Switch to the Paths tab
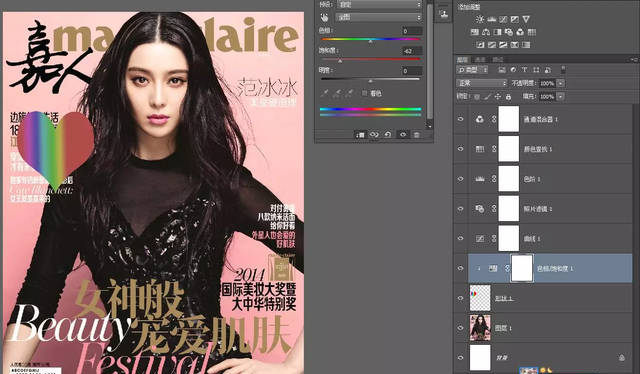The height and width of the screenshot is (374, 640). pyautogui.click(x=497, y=60)
